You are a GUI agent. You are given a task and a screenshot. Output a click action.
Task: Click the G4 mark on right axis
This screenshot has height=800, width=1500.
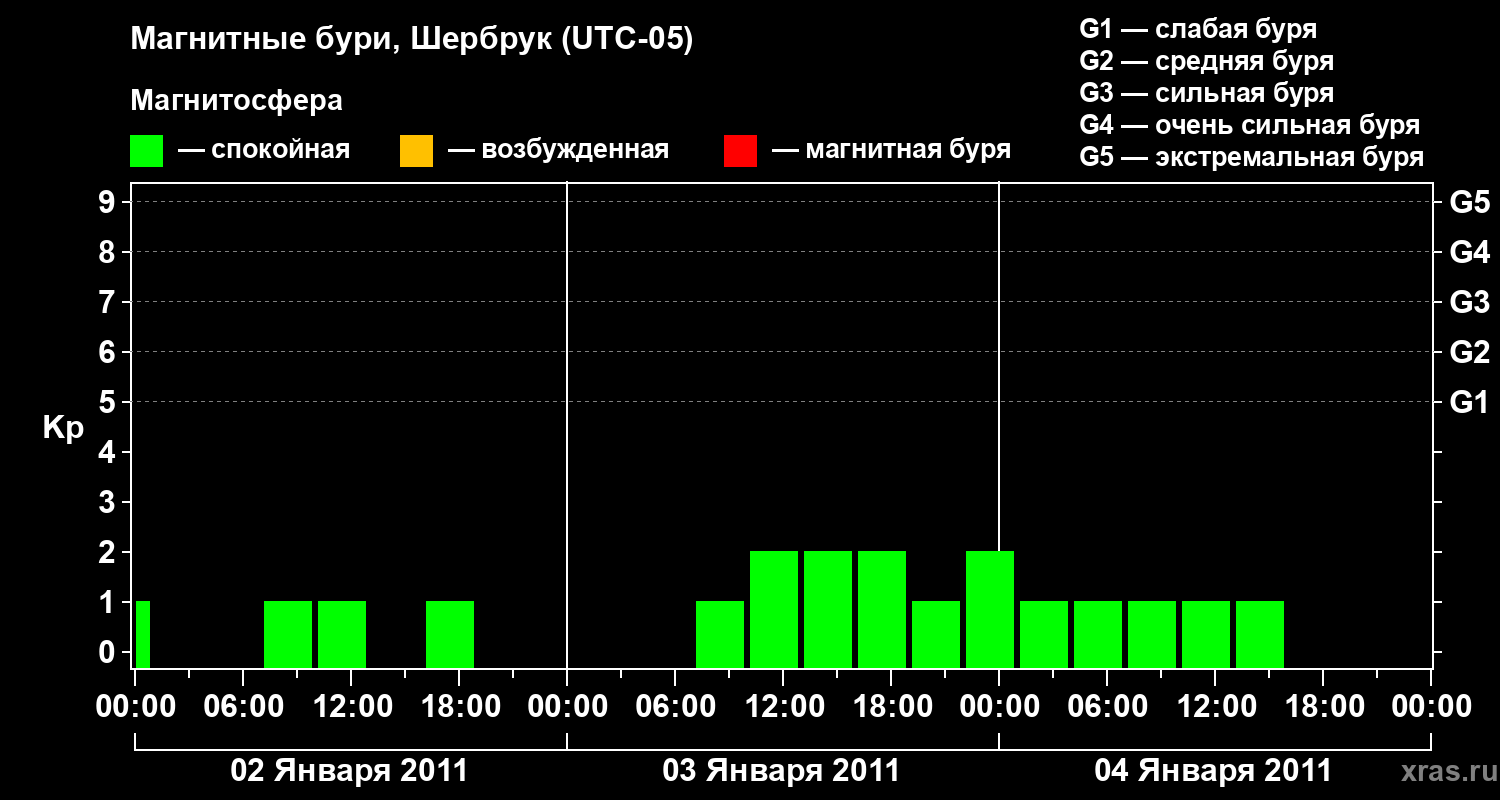click(1469, 252)
